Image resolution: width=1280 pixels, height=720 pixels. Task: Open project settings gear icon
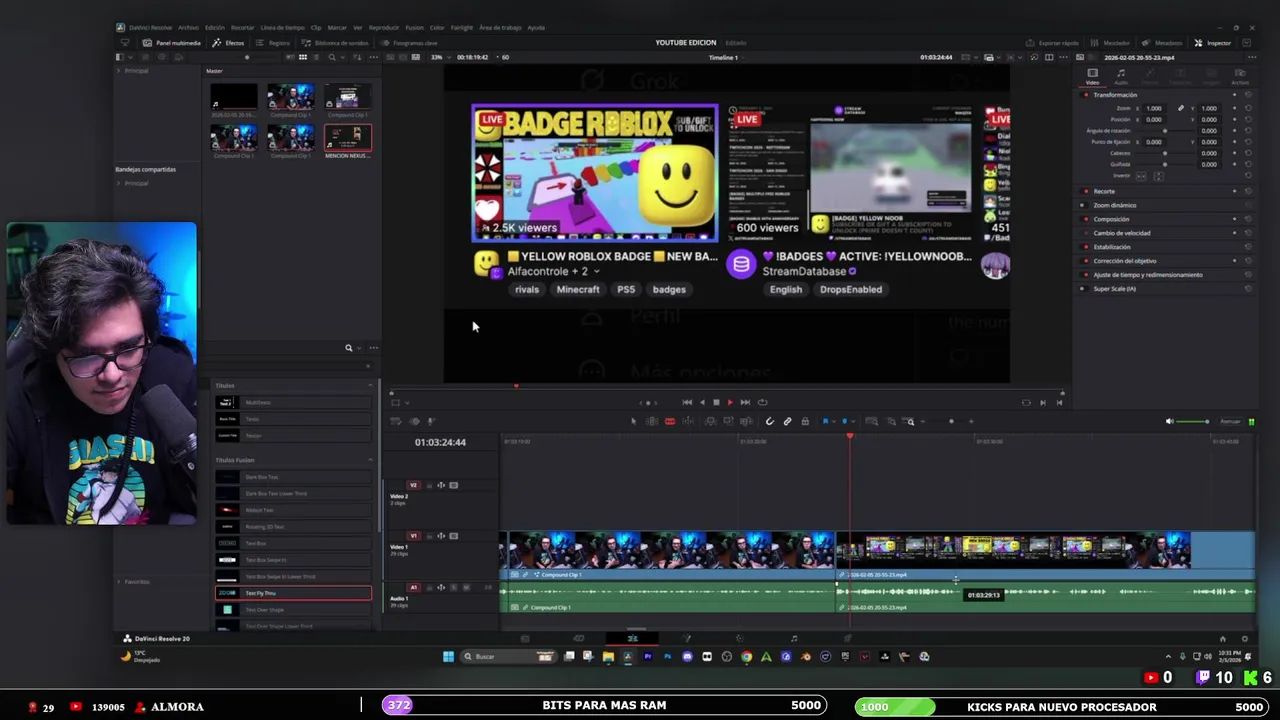(1244, 638)
